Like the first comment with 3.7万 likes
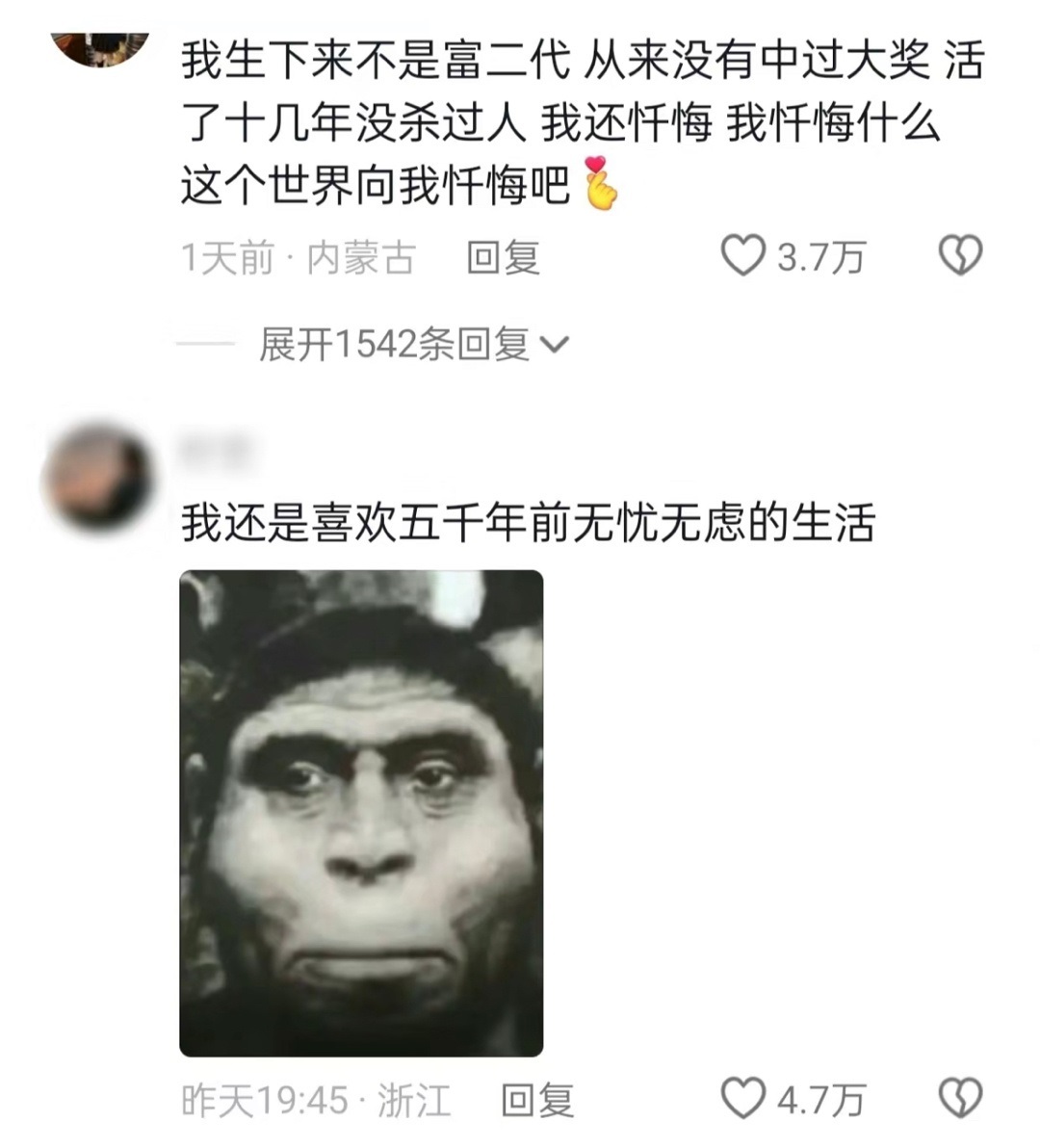Screen dimensions: 1040x1148 point(742,256)
